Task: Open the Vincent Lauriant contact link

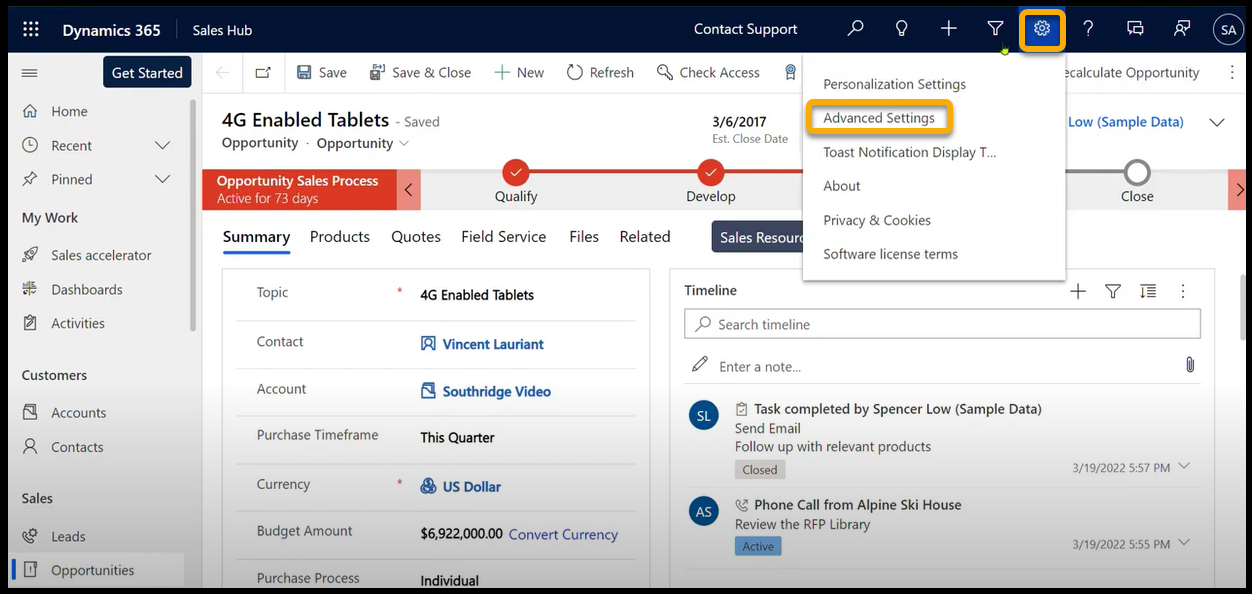Action: 493,344
